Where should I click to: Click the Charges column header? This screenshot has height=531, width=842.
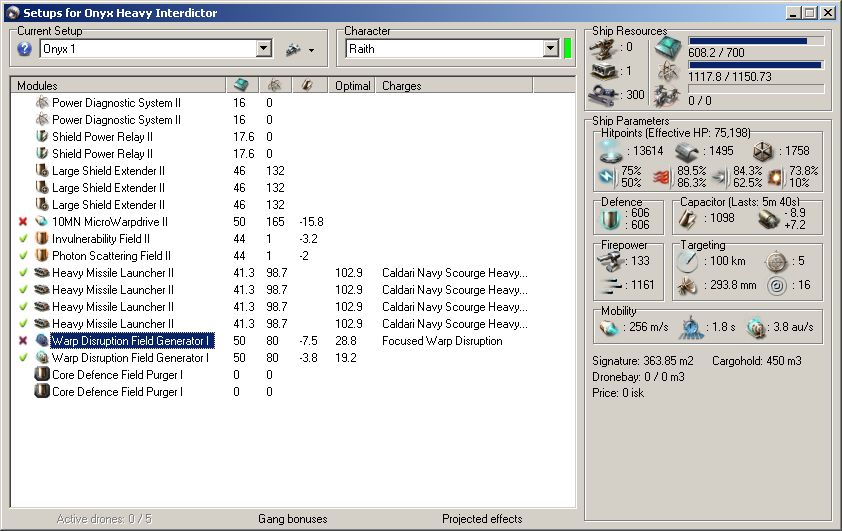click(401, 86)
